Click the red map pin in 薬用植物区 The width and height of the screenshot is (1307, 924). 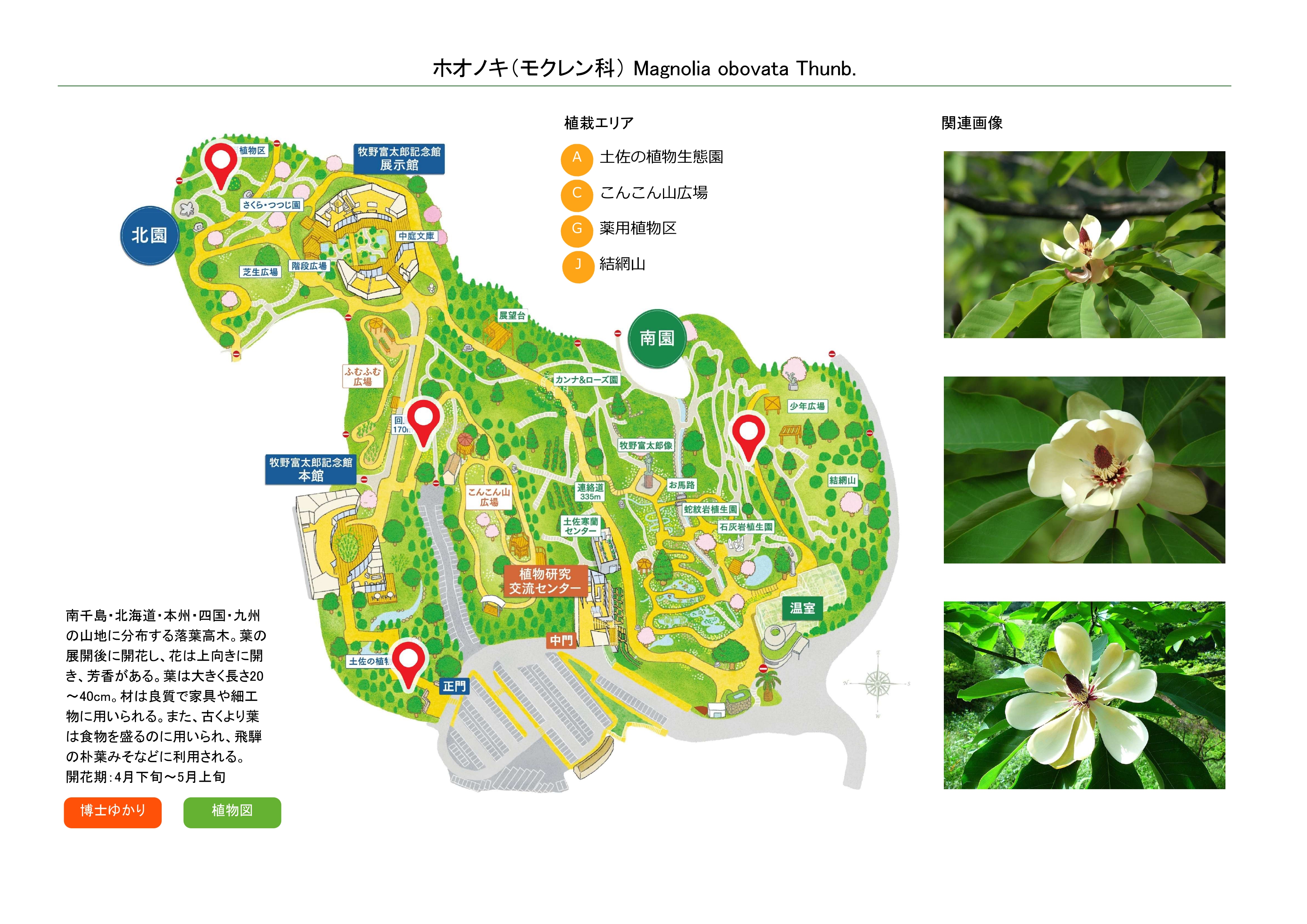(221, 166)
